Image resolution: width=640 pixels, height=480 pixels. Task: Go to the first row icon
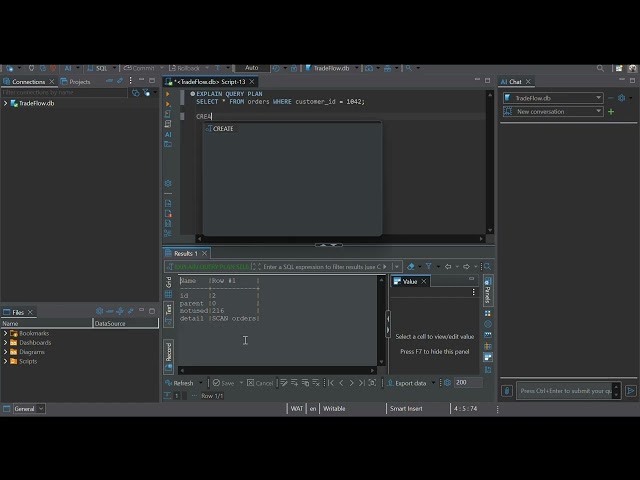click(331, 383)
